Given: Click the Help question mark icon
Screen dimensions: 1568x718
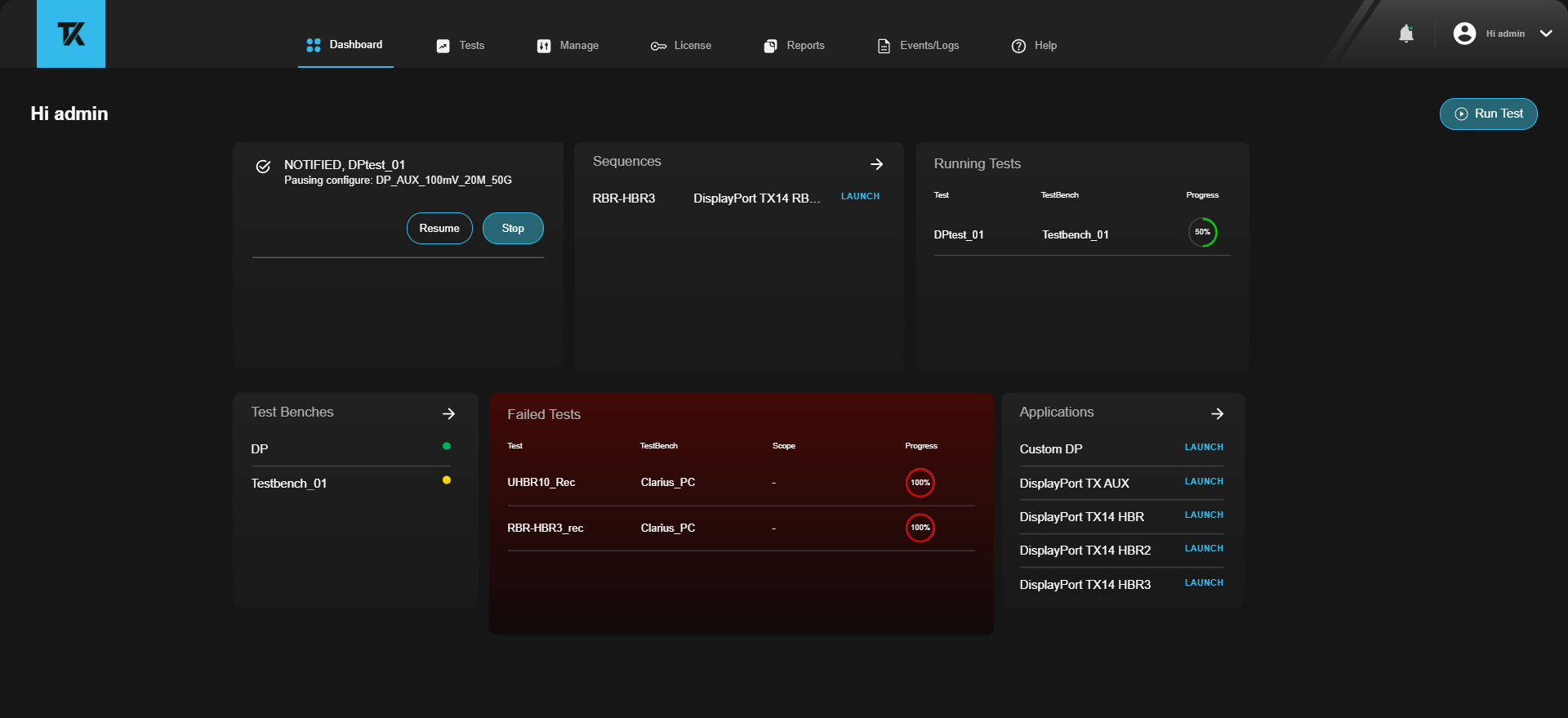Looking at the screenshot, I should [1018, 46].
